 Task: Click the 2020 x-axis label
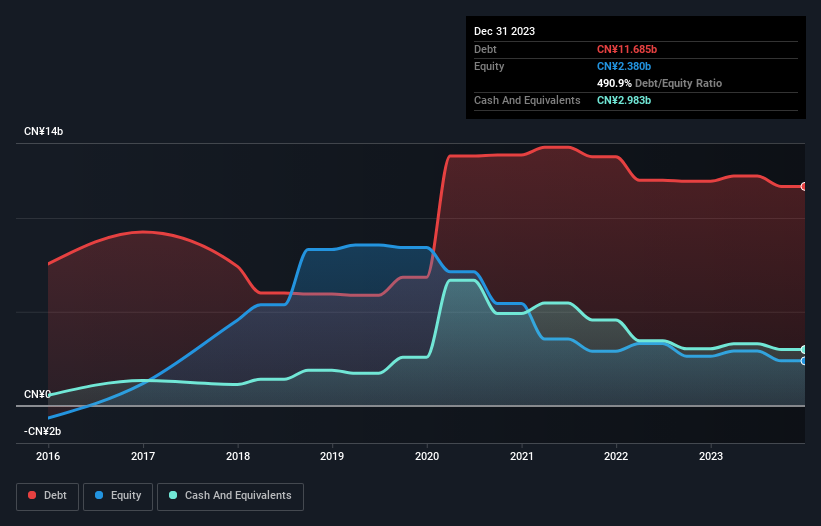[x=427, y=456]
